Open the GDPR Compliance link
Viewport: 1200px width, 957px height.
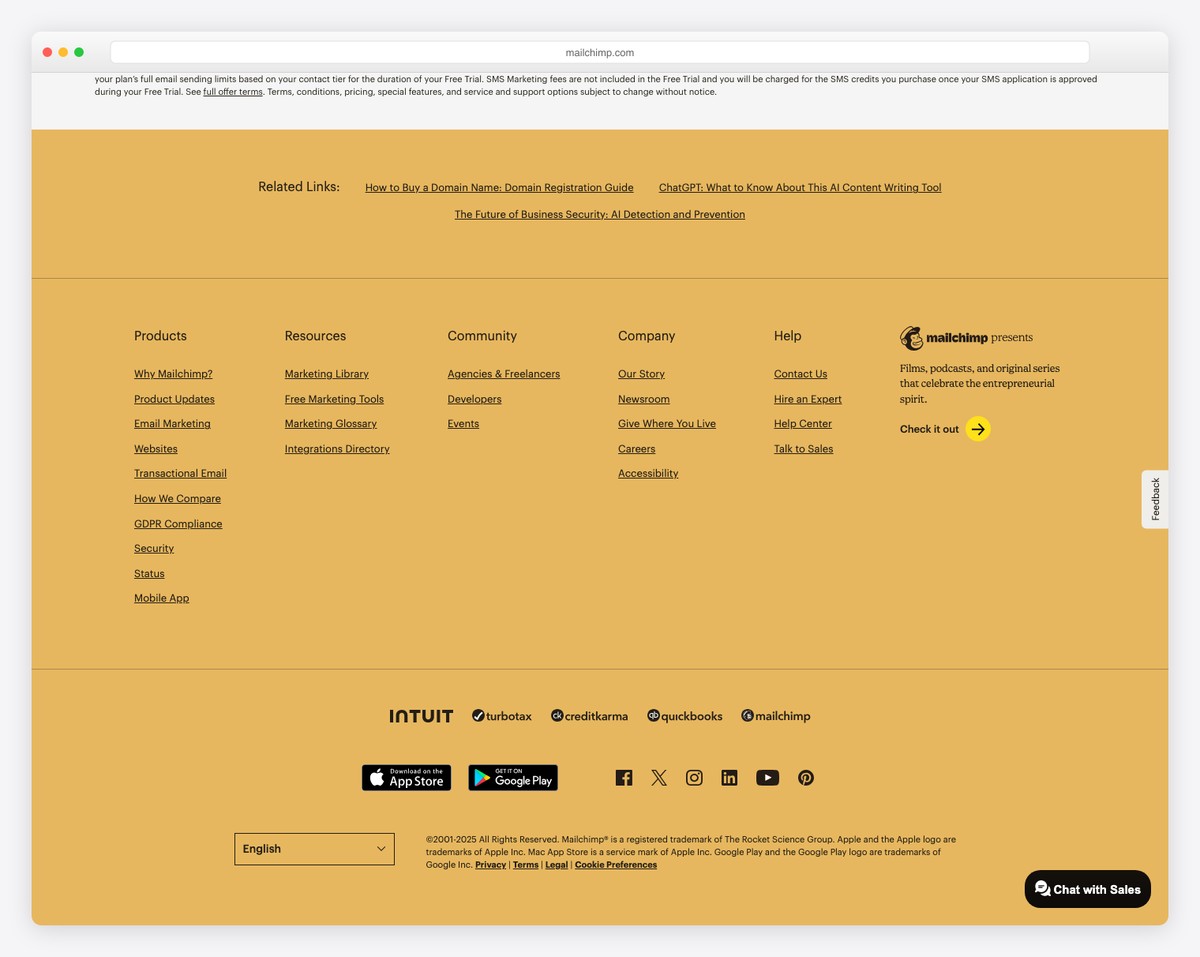(178, 523)
